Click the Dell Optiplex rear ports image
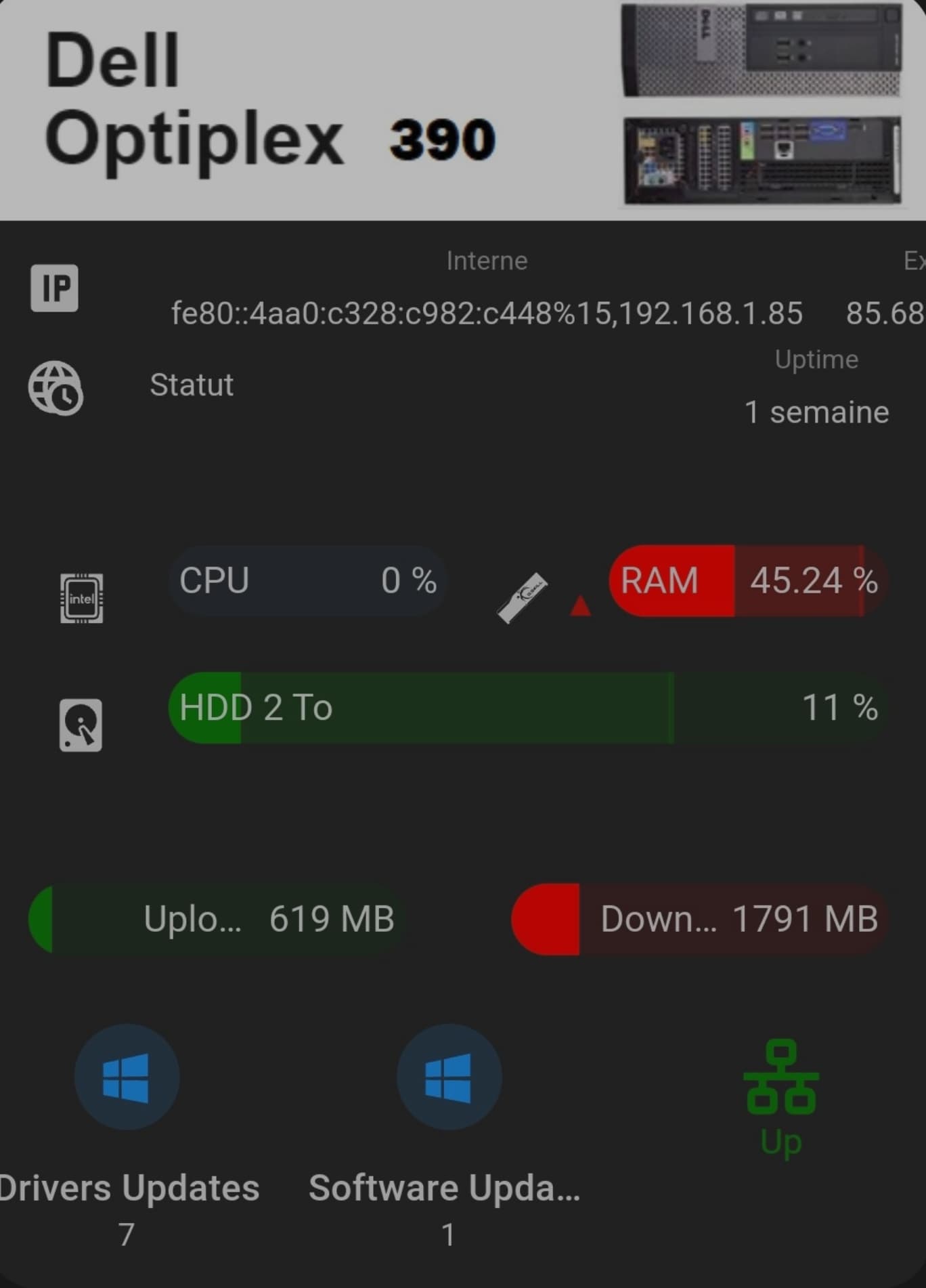This screenshot has width=926, height=1288. pos(762,160)
